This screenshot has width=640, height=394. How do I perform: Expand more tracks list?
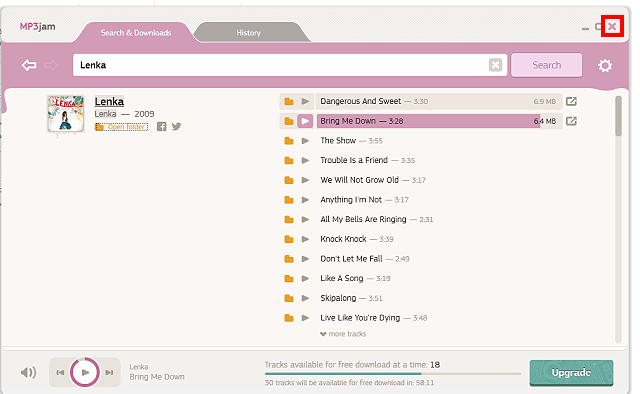343,334
